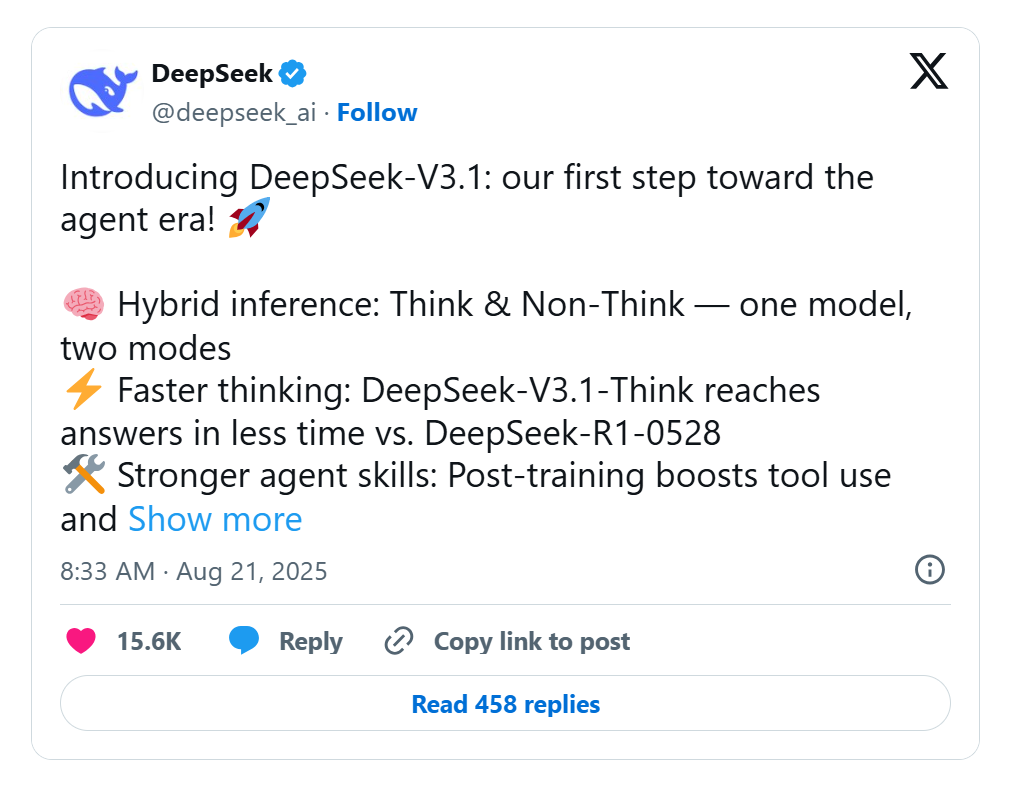This screenshot has width=1011, height=786.
Task: Click the hammer and wrench emoji
Action: click(84, 474)
